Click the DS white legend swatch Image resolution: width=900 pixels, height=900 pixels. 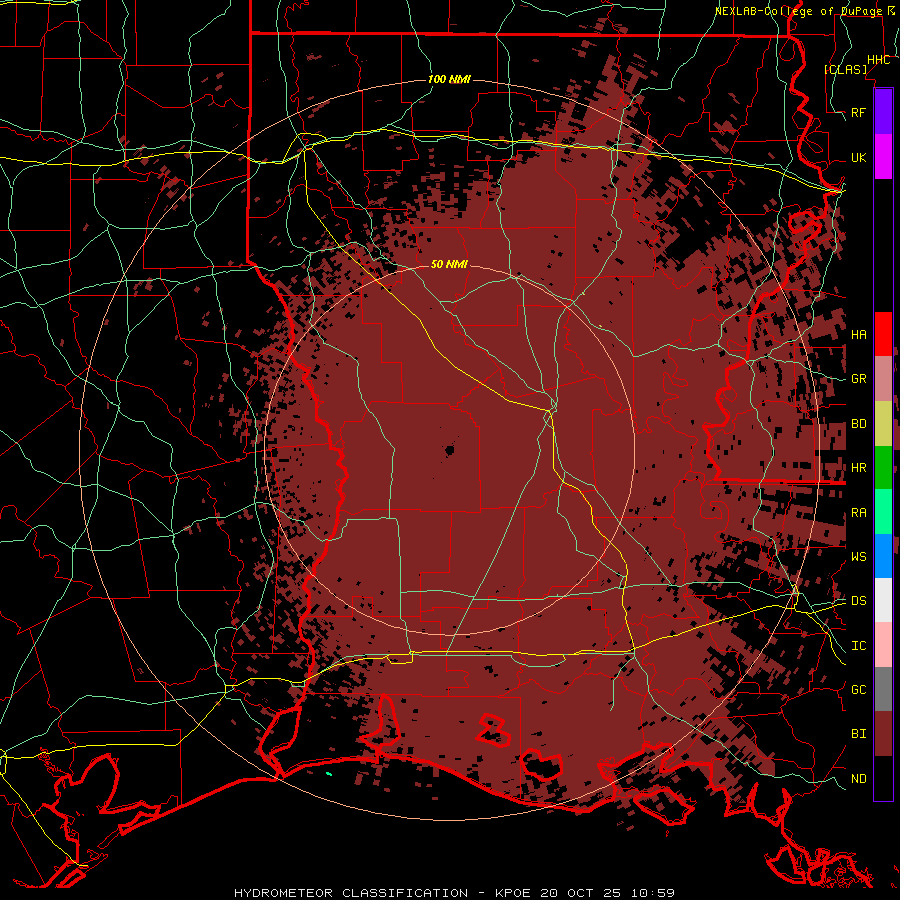(883, 600)
